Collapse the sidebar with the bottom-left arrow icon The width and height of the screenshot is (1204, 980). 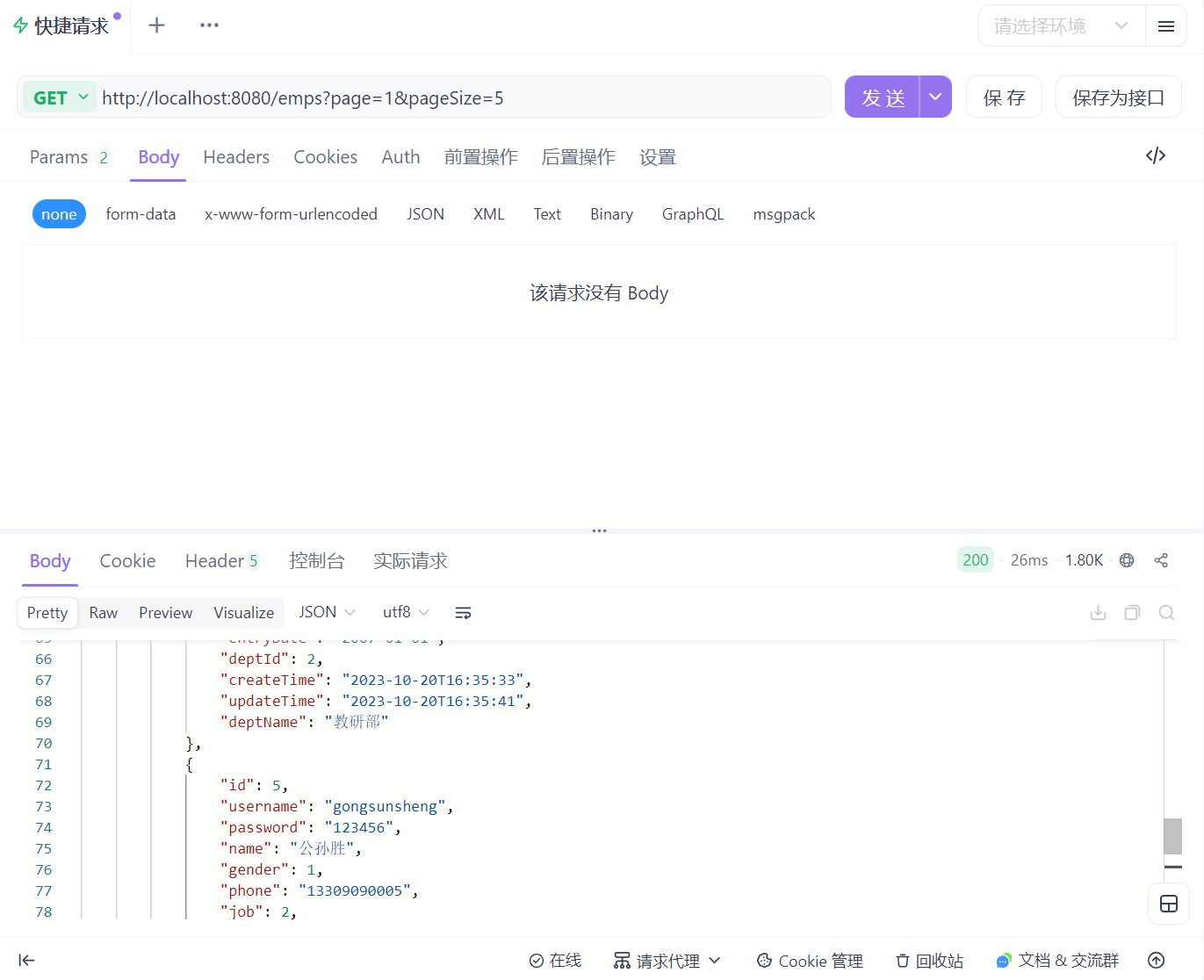26,961
